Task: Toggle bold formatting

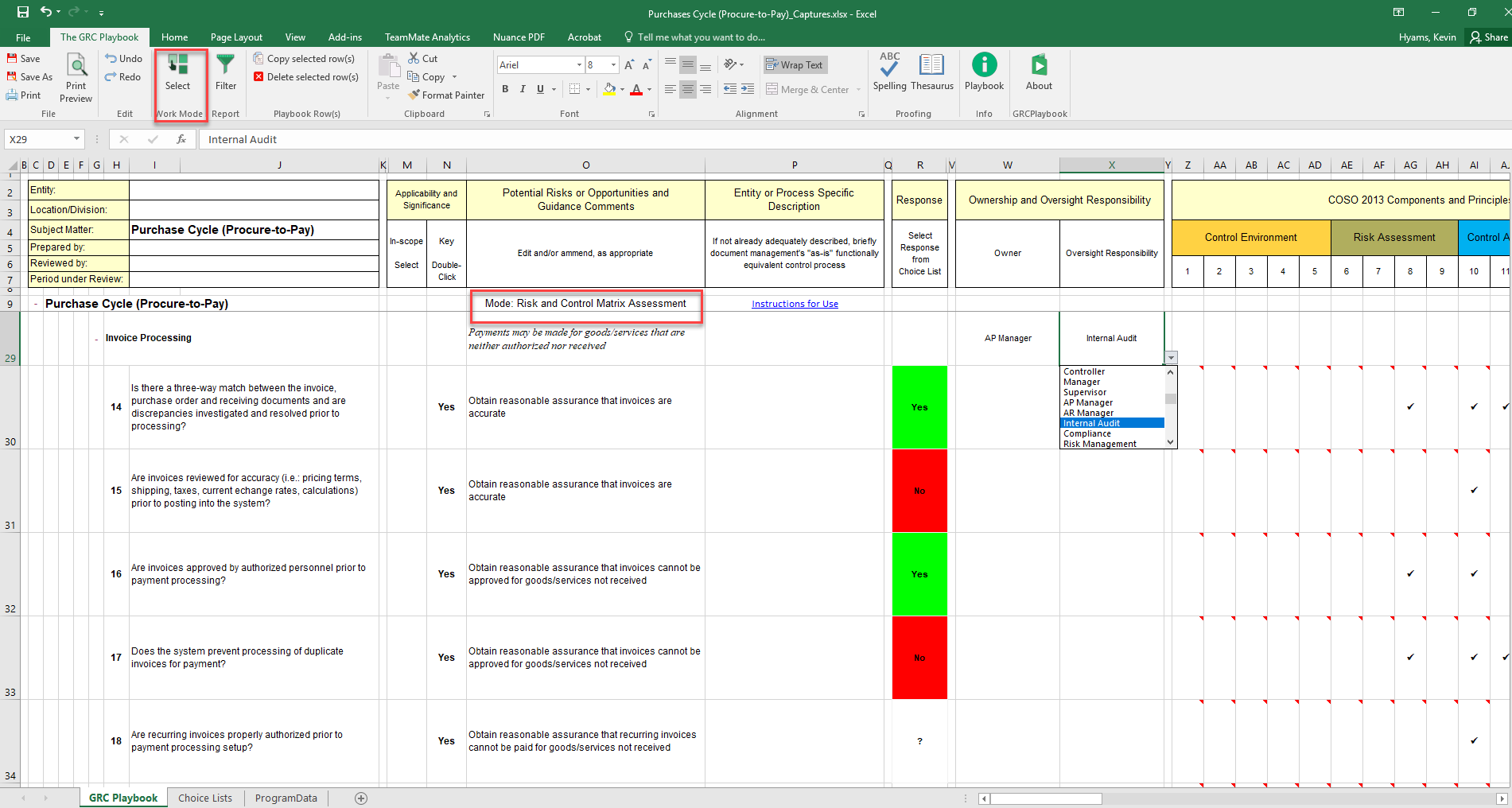Action: click(505, 89)
